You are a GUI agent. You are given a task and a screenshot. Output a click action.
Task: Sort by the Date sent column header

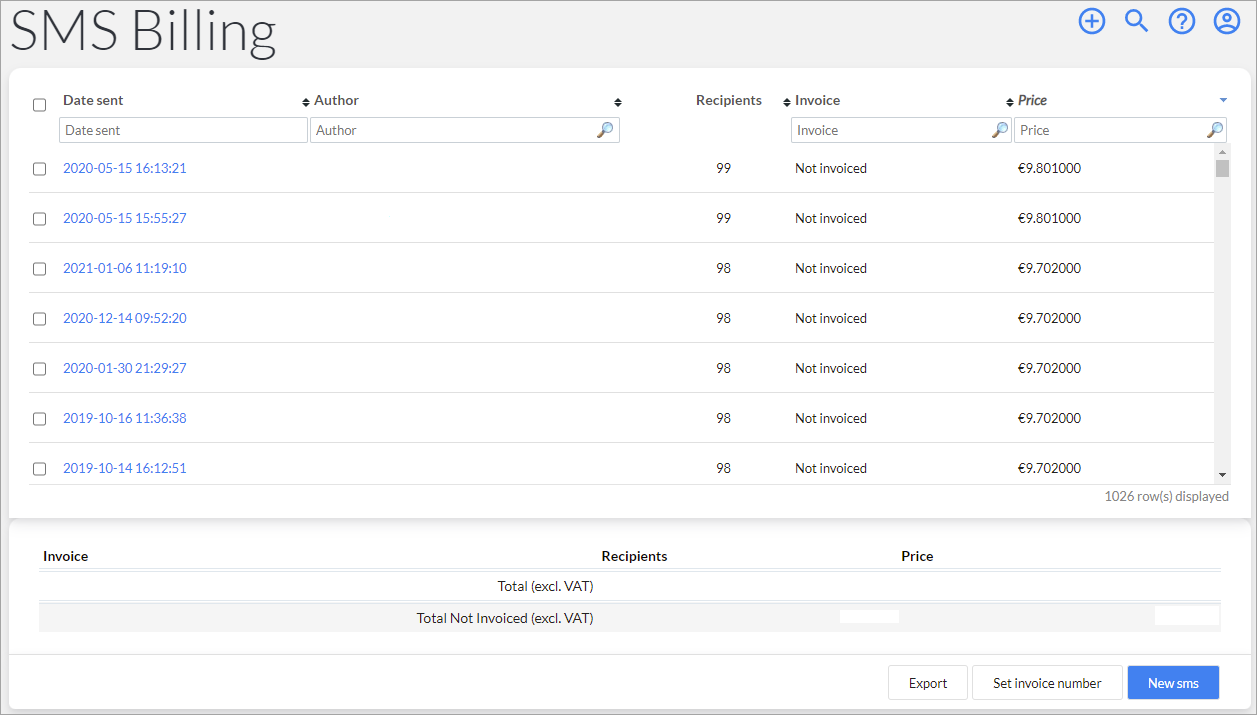pyautogui.click(x=93, y=100)
